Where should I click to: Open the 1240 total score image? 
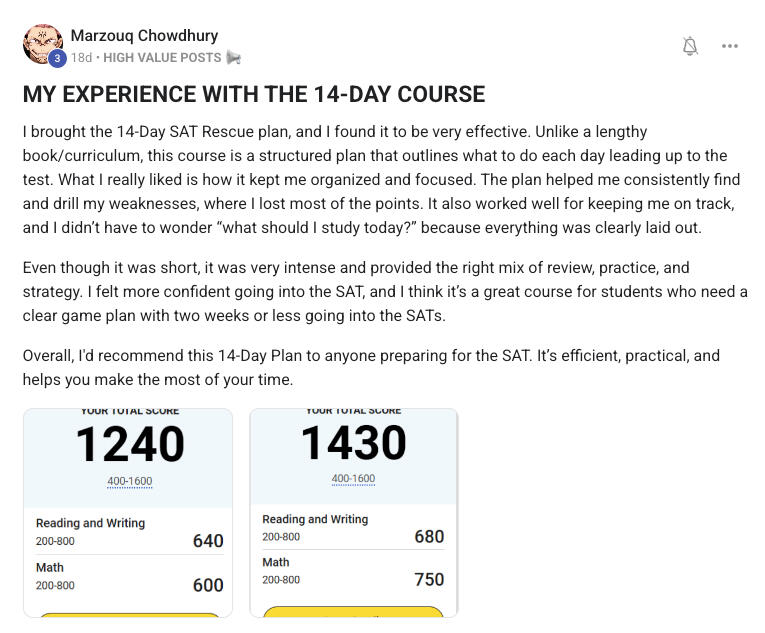tap(128, 446)
